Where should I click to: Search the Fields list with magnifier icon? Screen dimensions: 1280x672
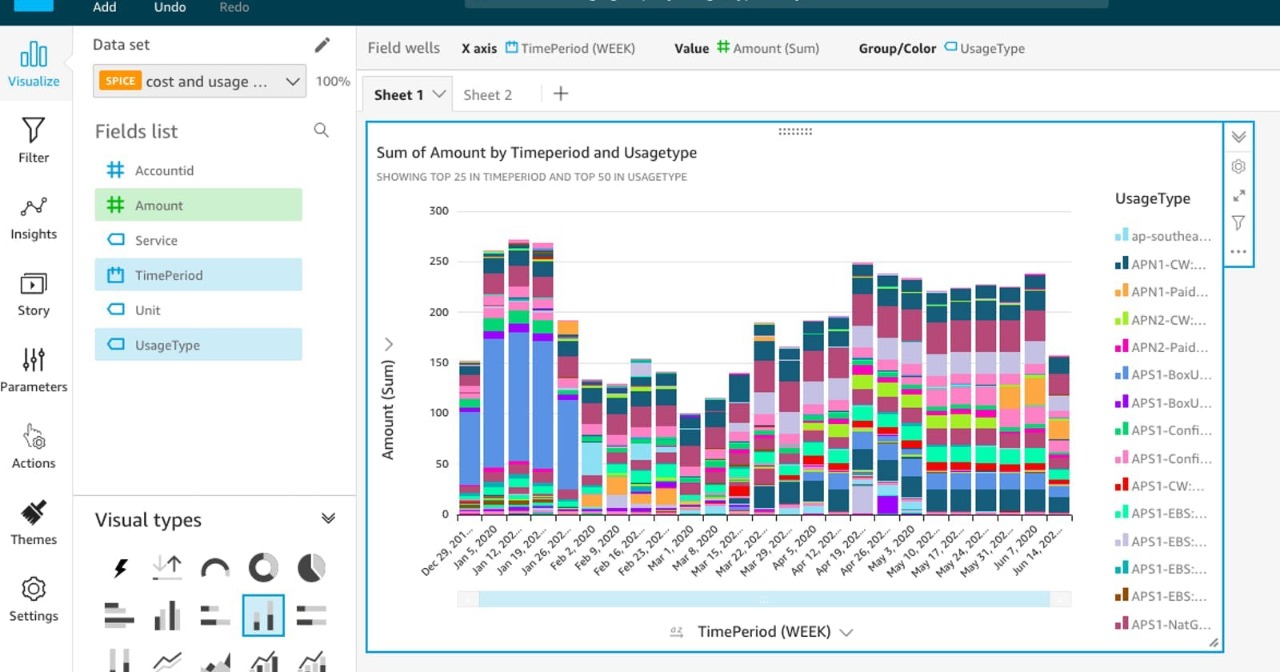[321, 130]
